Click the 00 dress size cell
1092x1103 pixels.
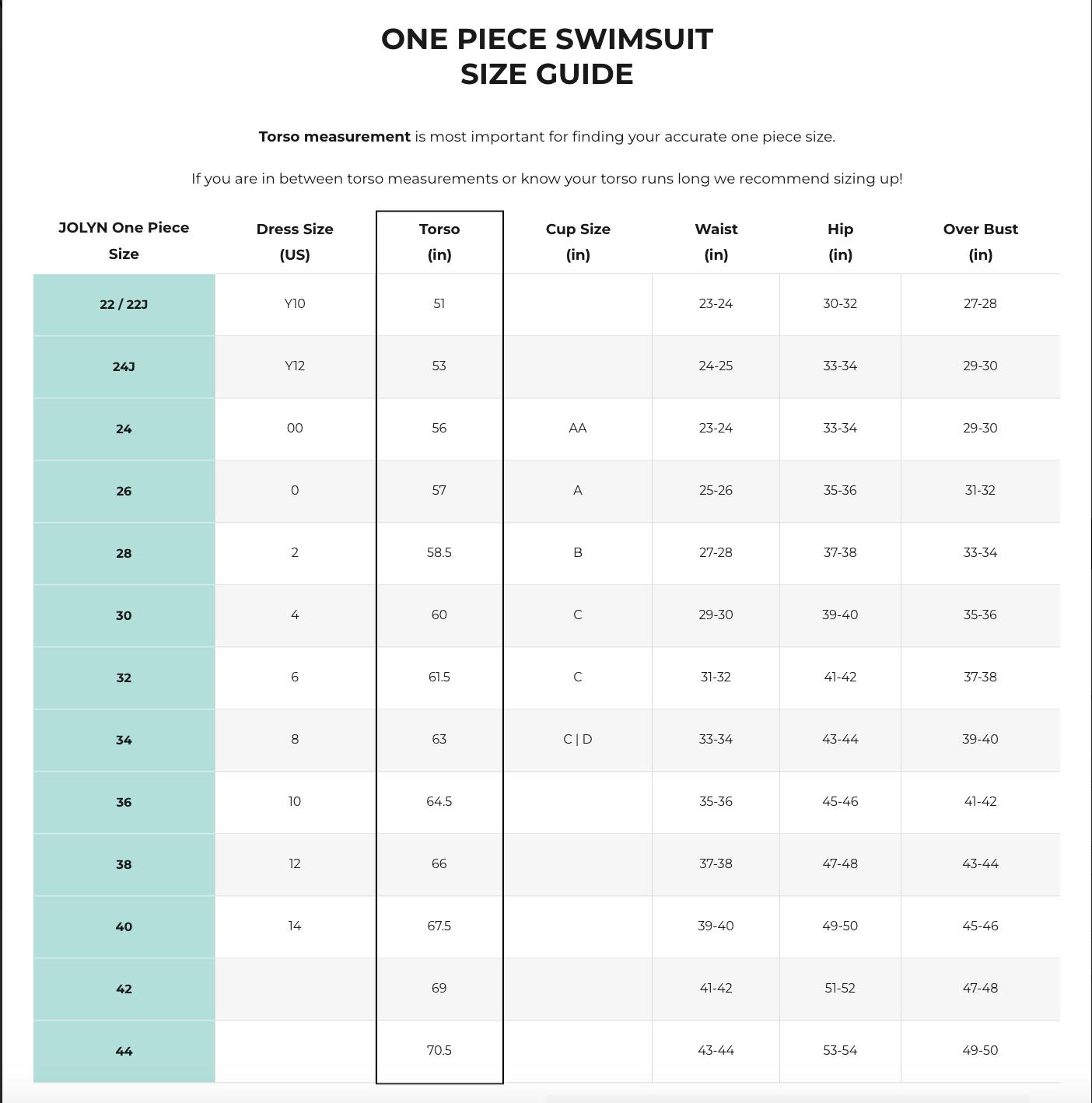click(295, 428)
